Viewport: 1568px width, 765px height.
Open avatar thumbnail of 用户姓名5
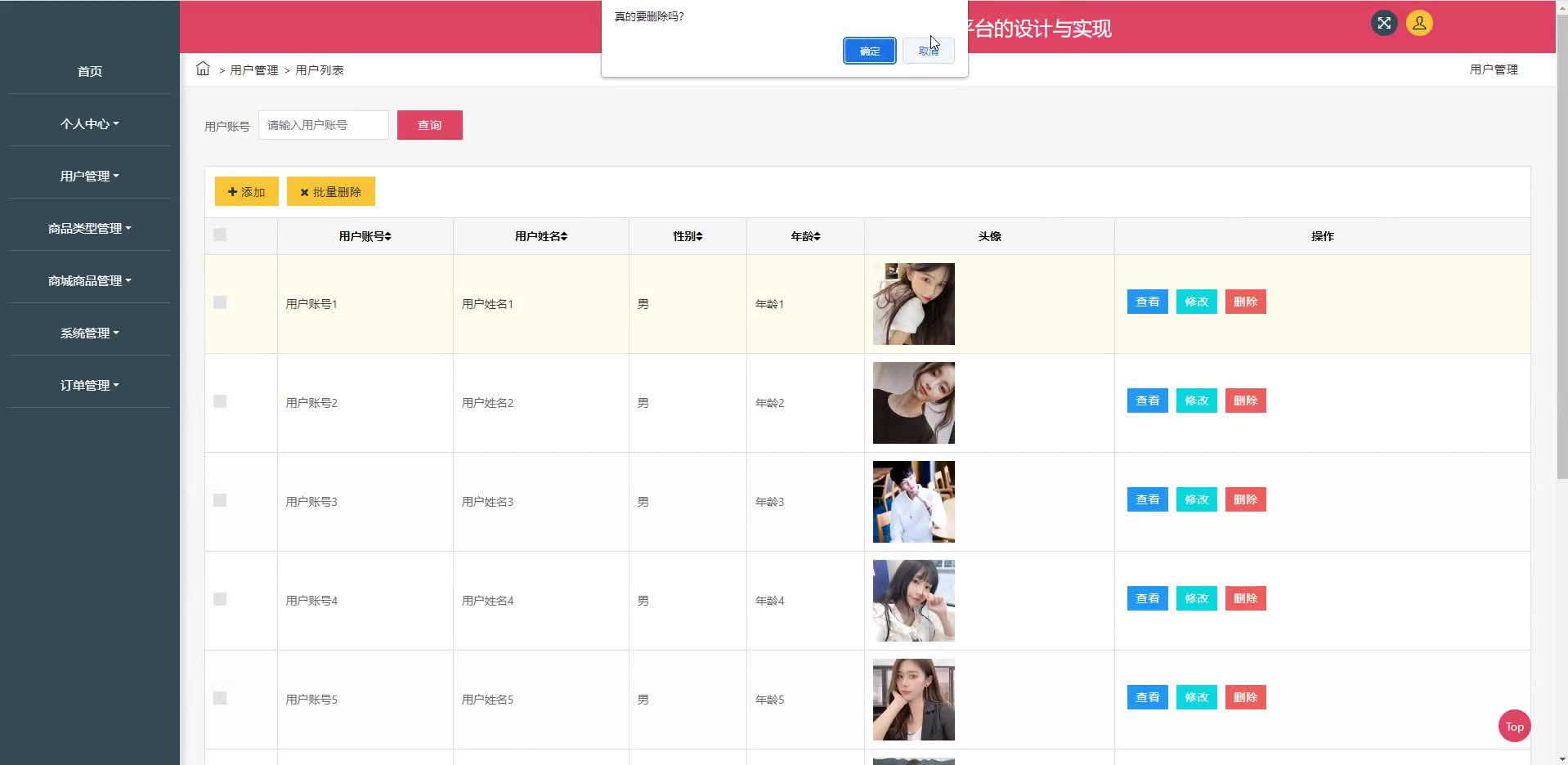pyautogui.click(x=914, y=700)
